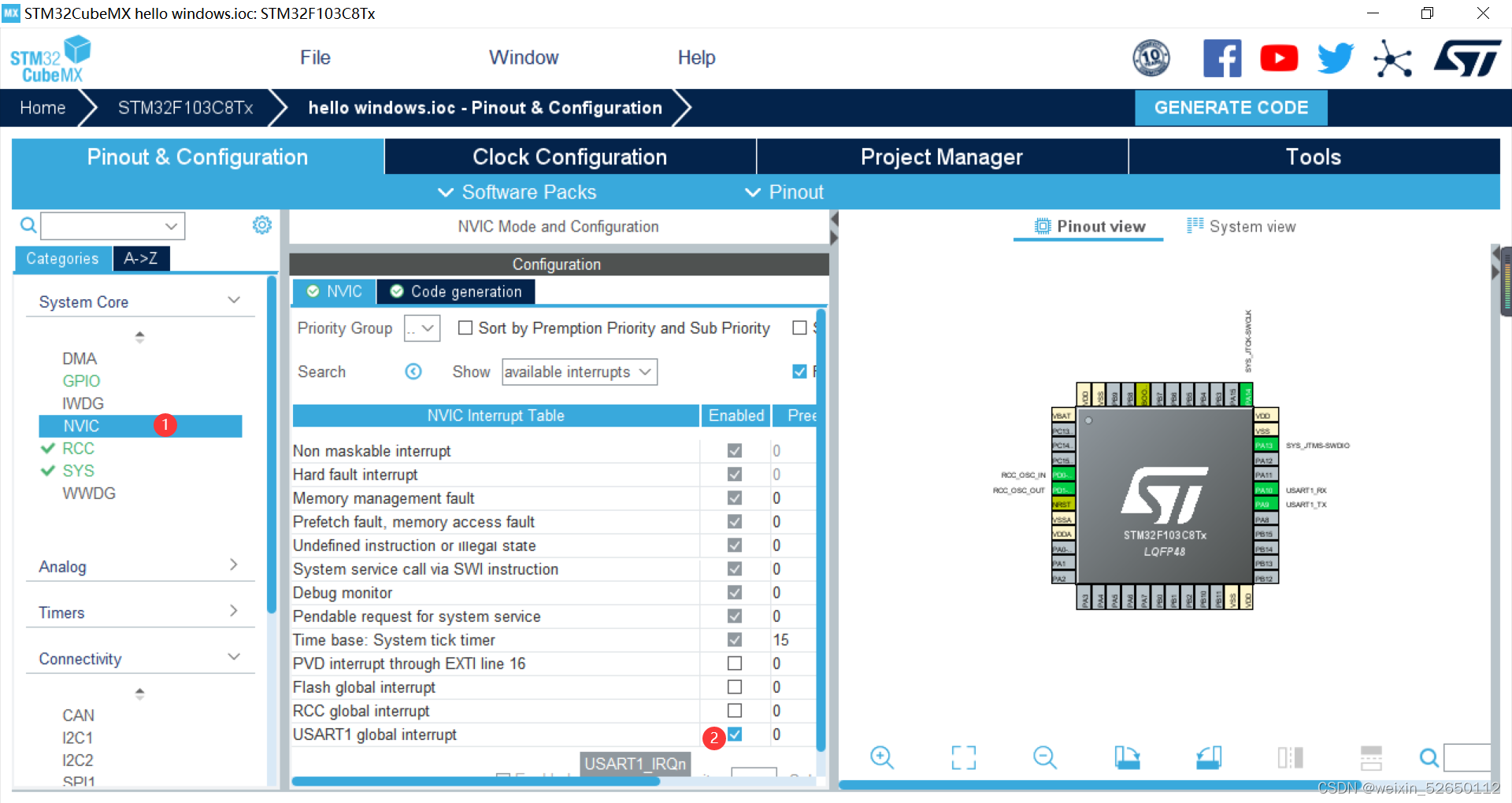Click the NVIC table horizontal scrollbar
The height and width of the screenshot is (803, 1512).
476,782
